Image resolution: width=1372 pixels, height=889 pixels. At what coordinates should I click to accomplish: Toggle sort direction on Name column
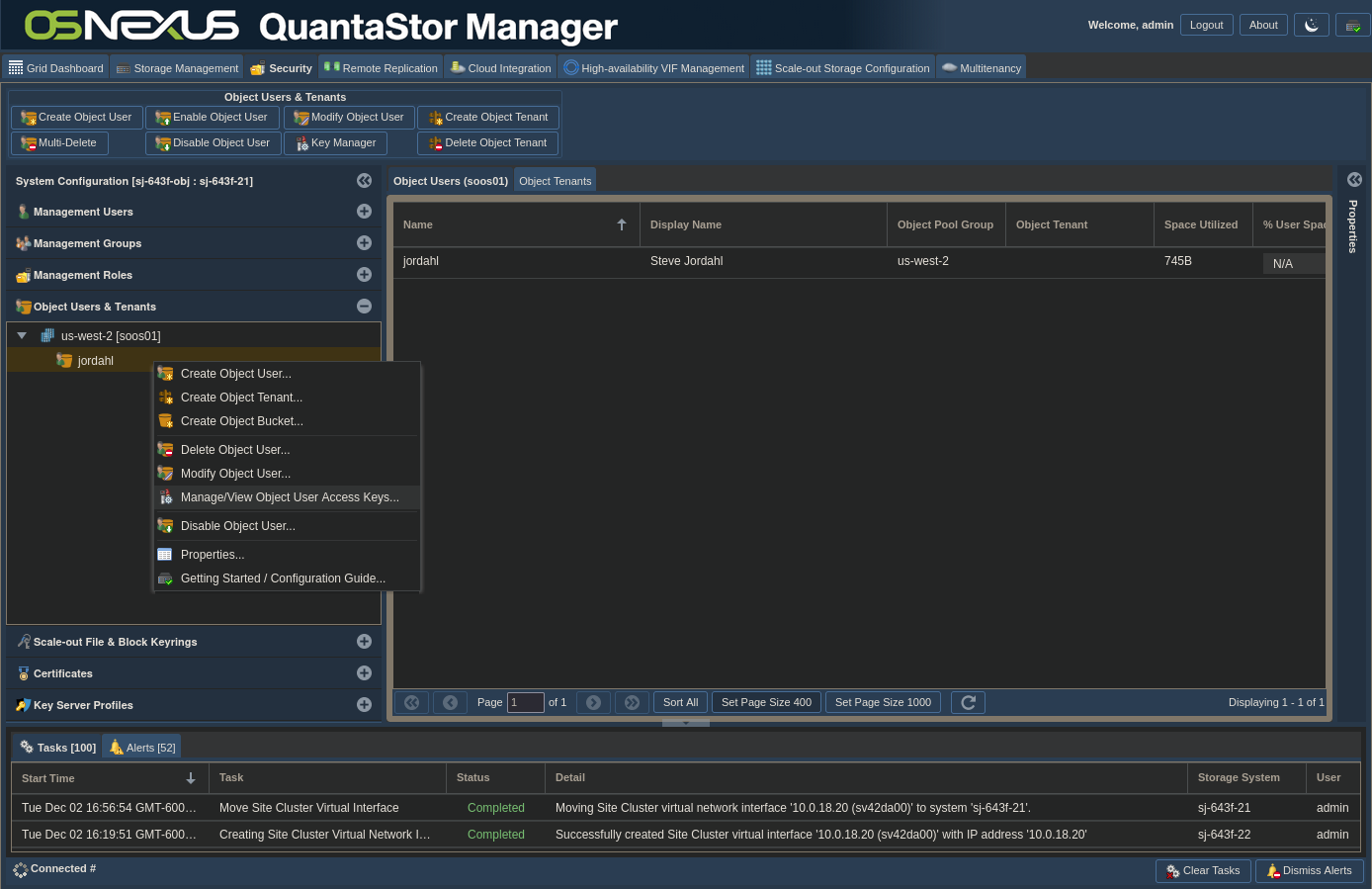pos(622,224)
